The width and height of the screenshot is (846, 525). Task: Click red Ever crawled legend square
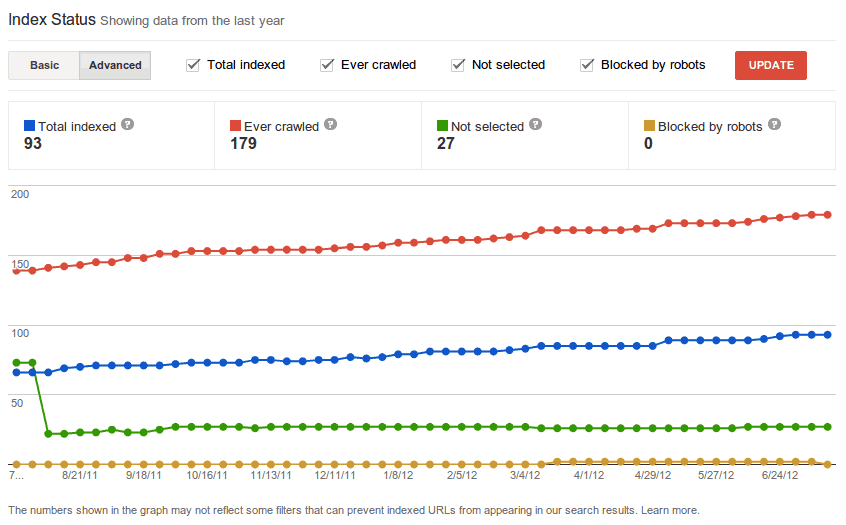click(235, 126)
